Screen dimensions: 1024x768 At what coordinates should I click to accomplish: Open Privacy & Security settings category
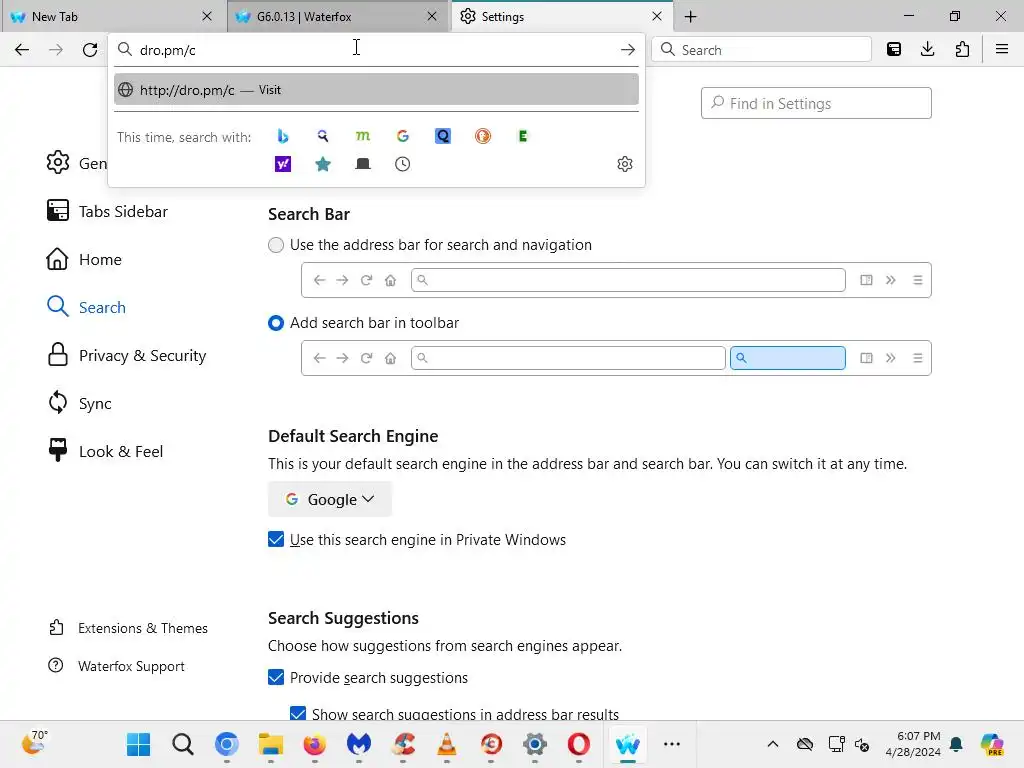point(126,356)
